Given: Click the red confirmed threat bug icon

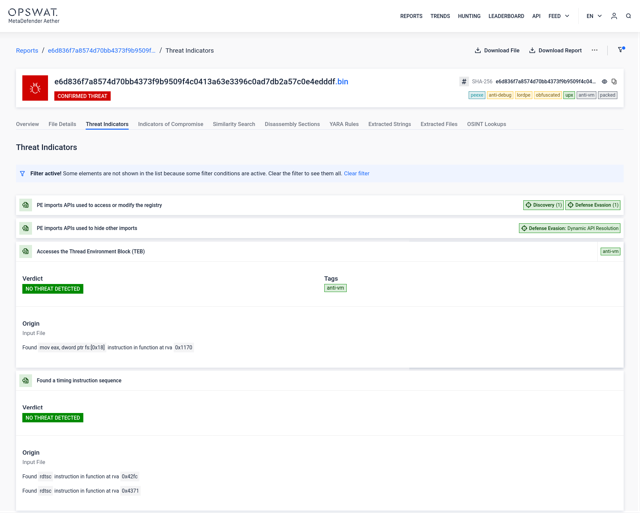Looking at the screenshot, I should pyautogui.click(x=35, y=88).
